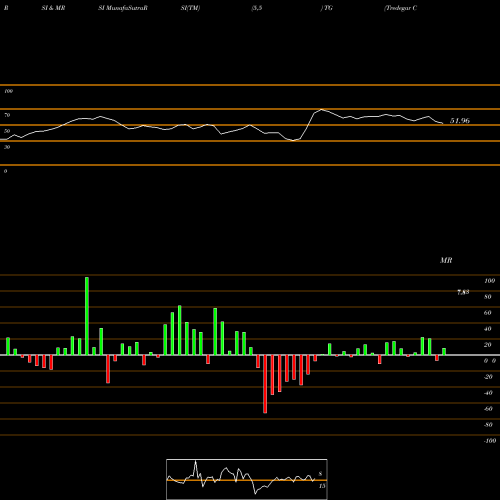
Task: Click the RSI value label 51.96
Action: (460, 121)
